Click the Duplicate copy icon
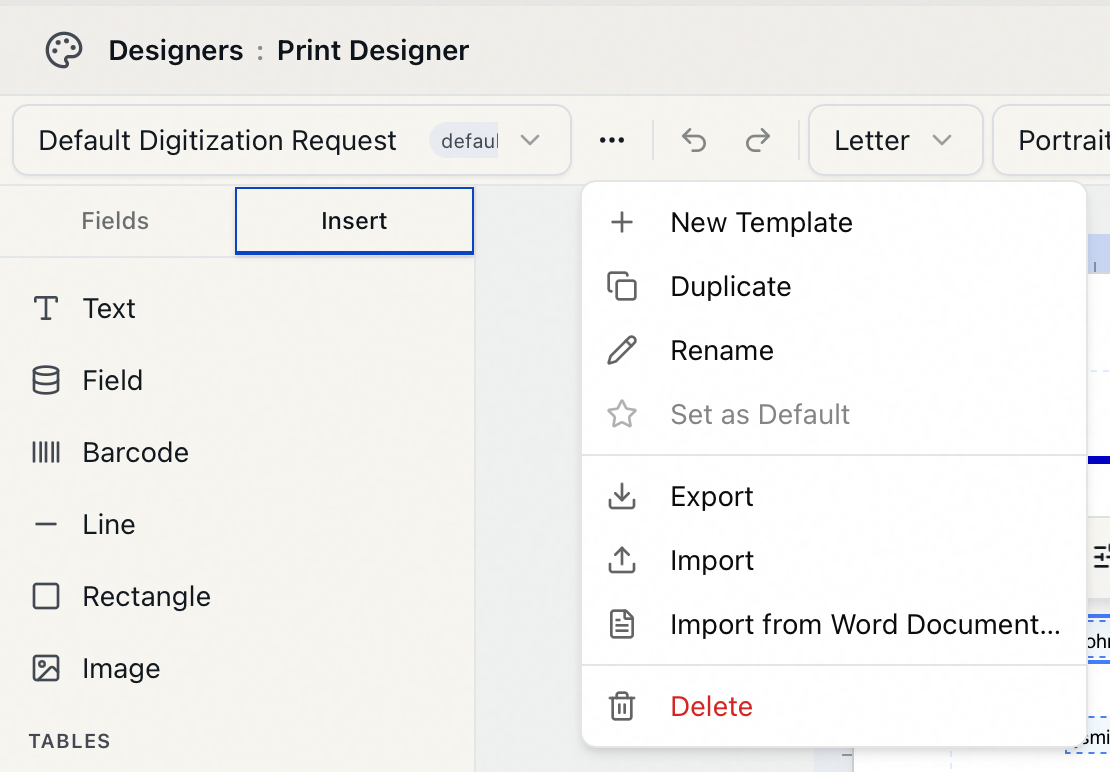 click(622, 286)
